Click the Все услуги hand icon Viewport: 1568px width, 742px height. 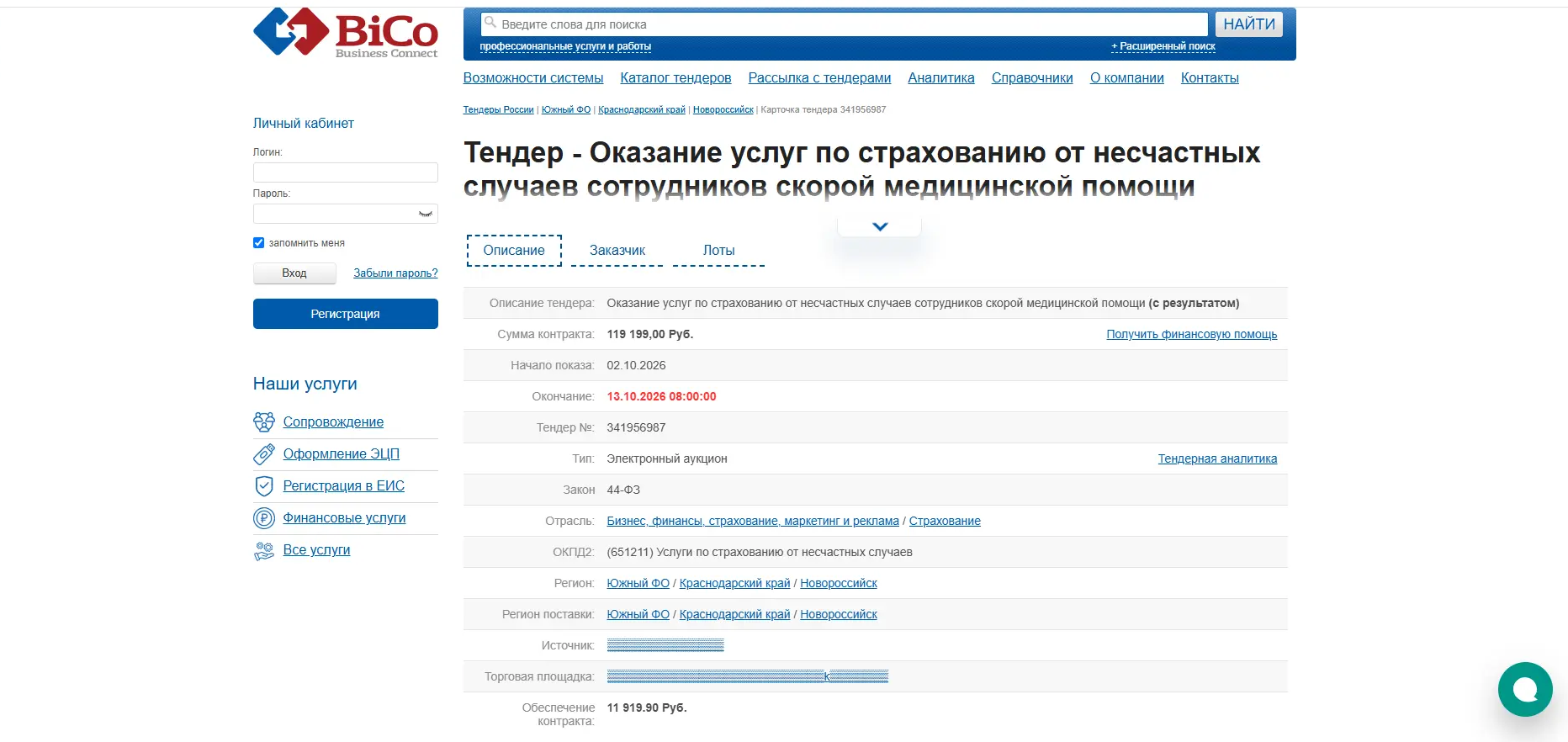(x=264, y=550)
